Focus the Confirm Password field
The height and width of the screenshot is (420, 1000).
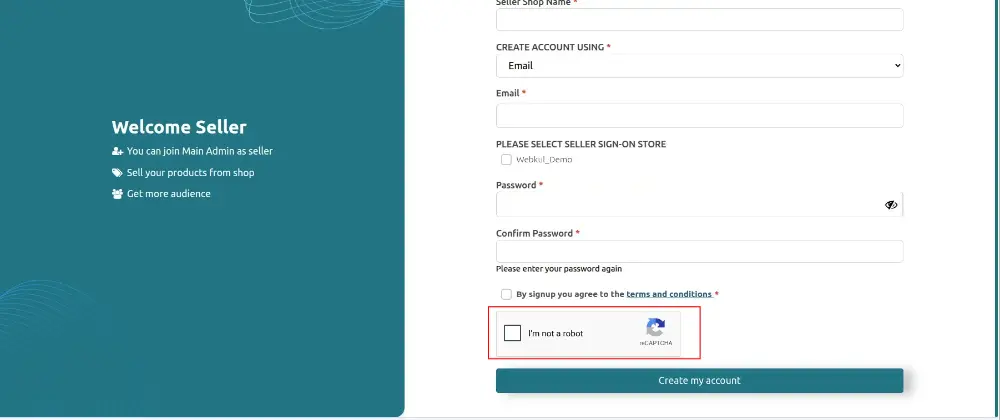point(700,251)
